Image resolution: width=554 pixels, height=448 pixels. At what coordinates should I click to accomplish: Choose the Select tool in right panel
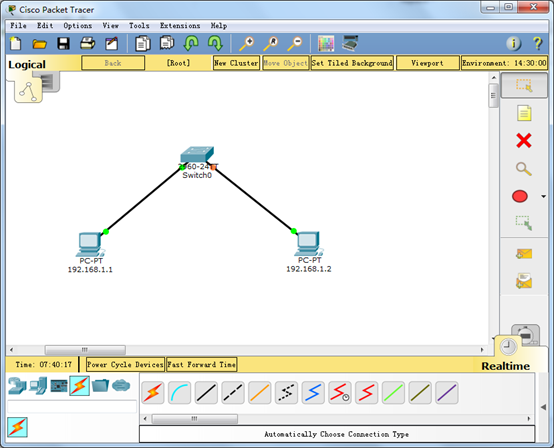524,85
